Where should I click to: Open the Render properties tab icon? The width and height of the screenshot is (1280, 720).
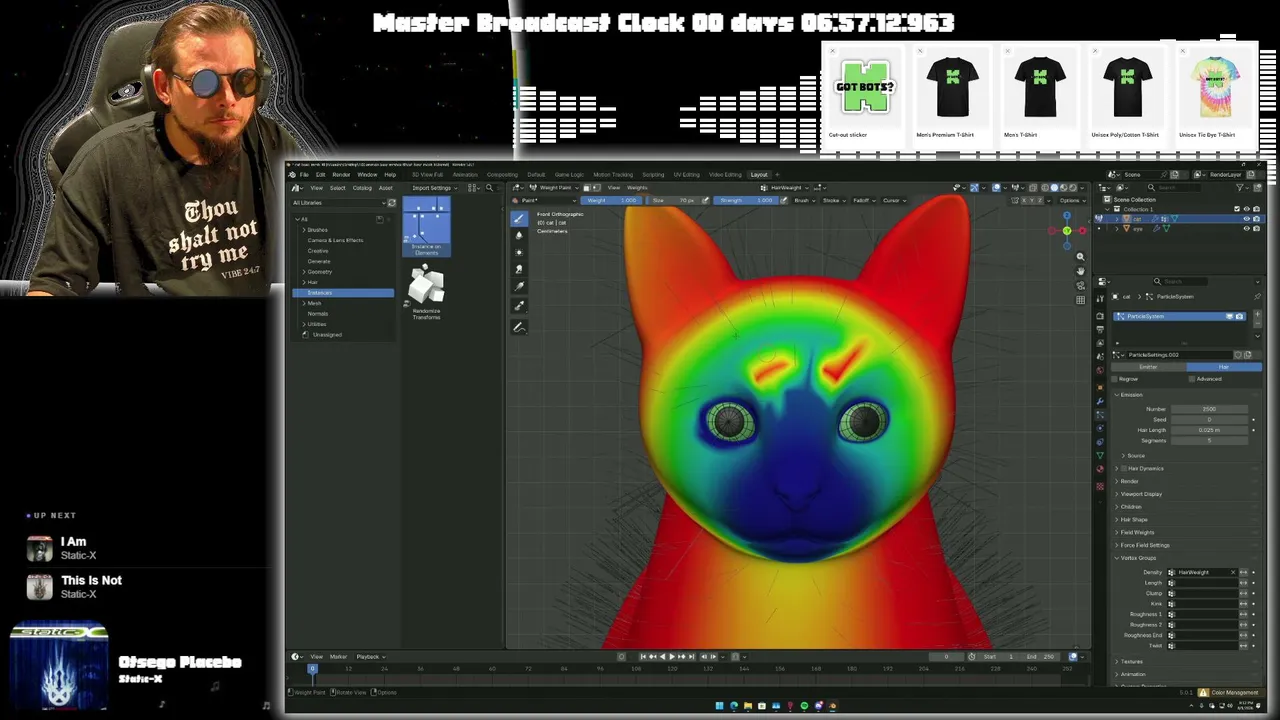1100,315
